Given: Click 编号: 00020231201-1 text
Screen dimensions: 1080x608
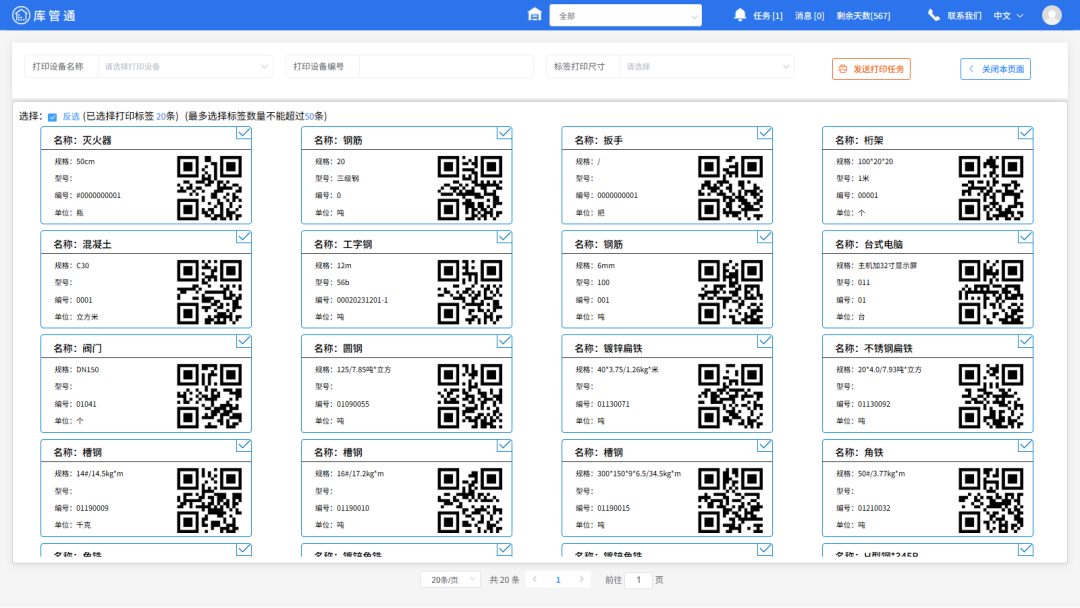Looking at the screenshot, I should coord(351,300).
